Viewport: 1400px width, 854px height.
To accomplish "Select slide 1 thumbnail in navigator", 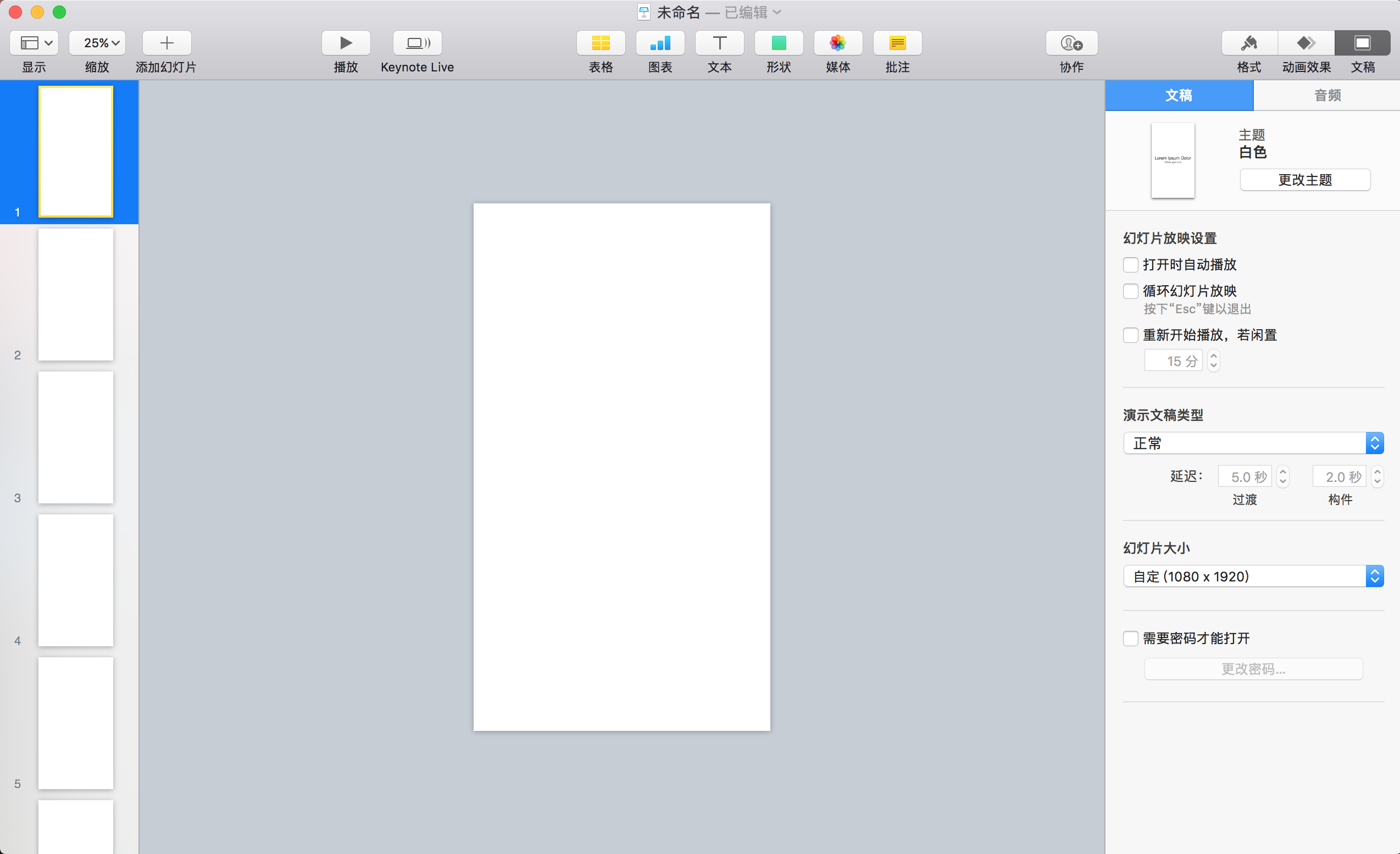I will click(x=76, y=152).
